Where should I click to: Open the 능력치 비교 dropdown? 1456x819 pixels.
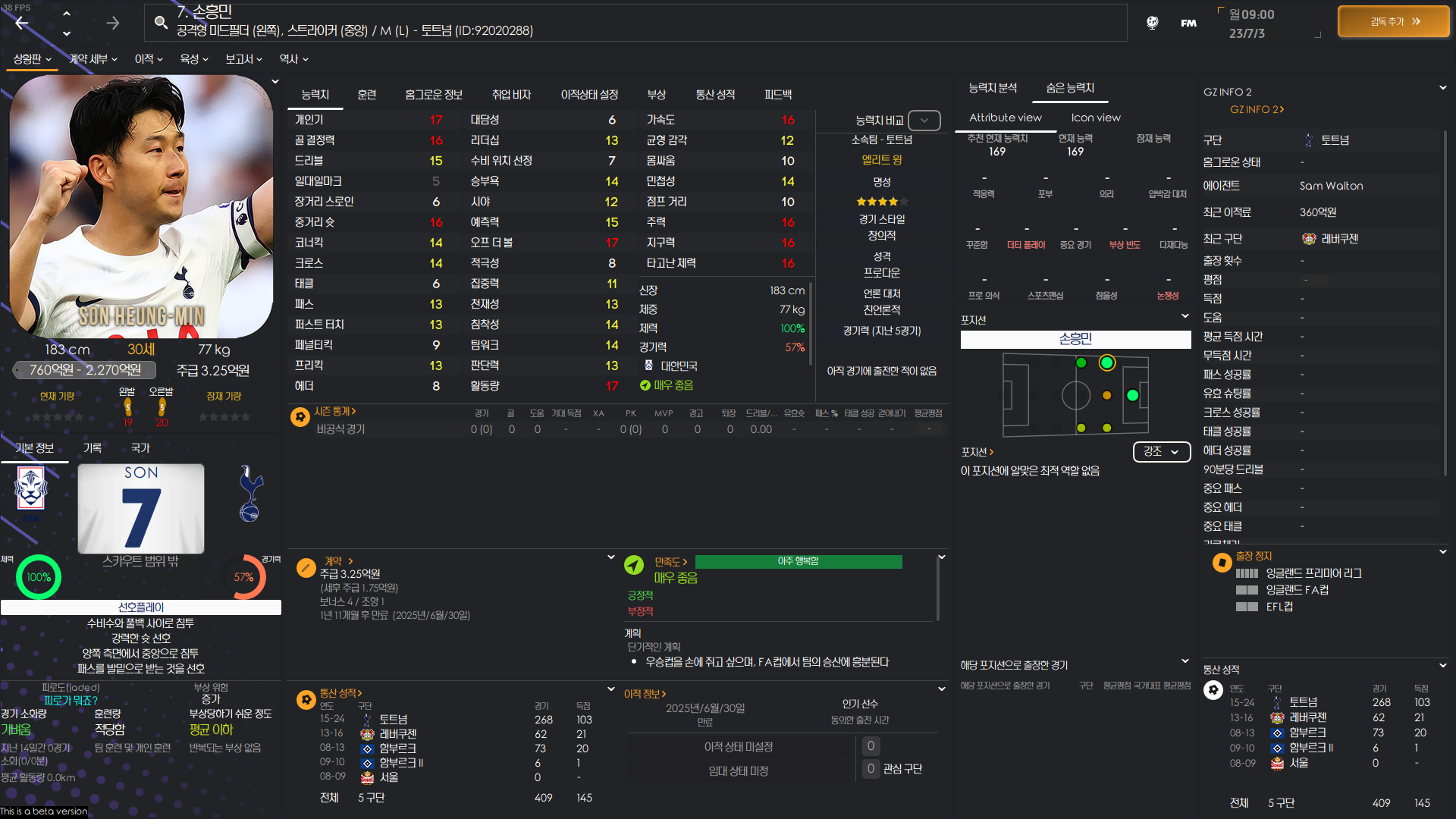click(924, 120)
